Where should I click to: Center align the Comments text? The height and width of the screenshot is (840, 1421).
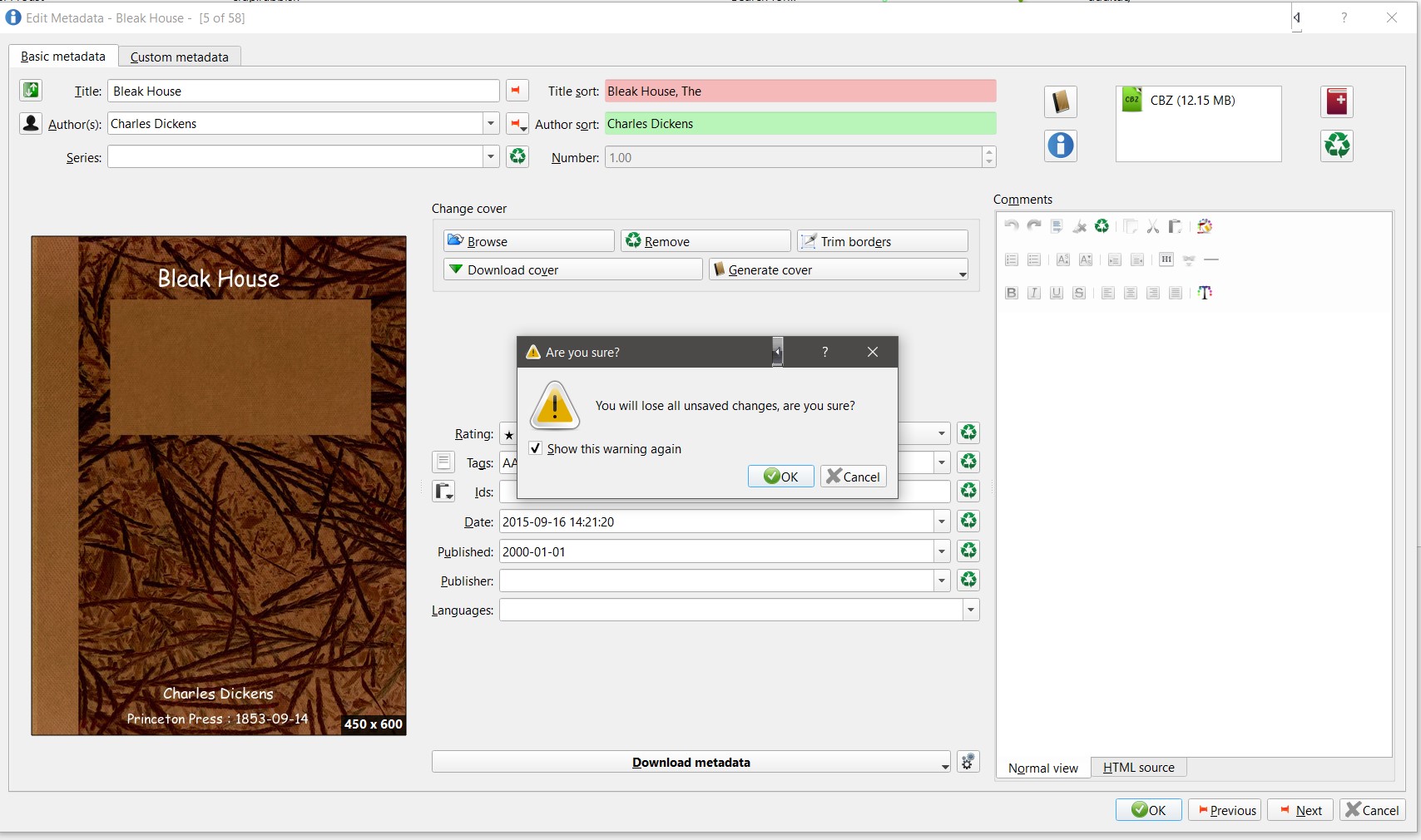tap(1130, 293)
